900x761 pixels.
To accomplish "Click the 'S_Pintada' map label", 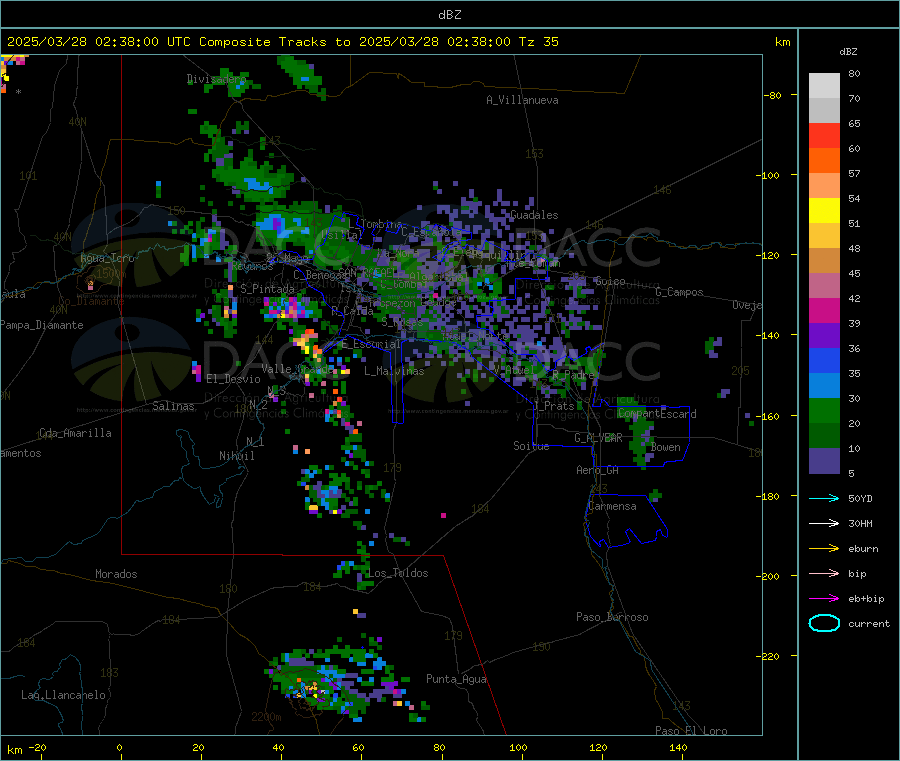I will tap(267, 289).
